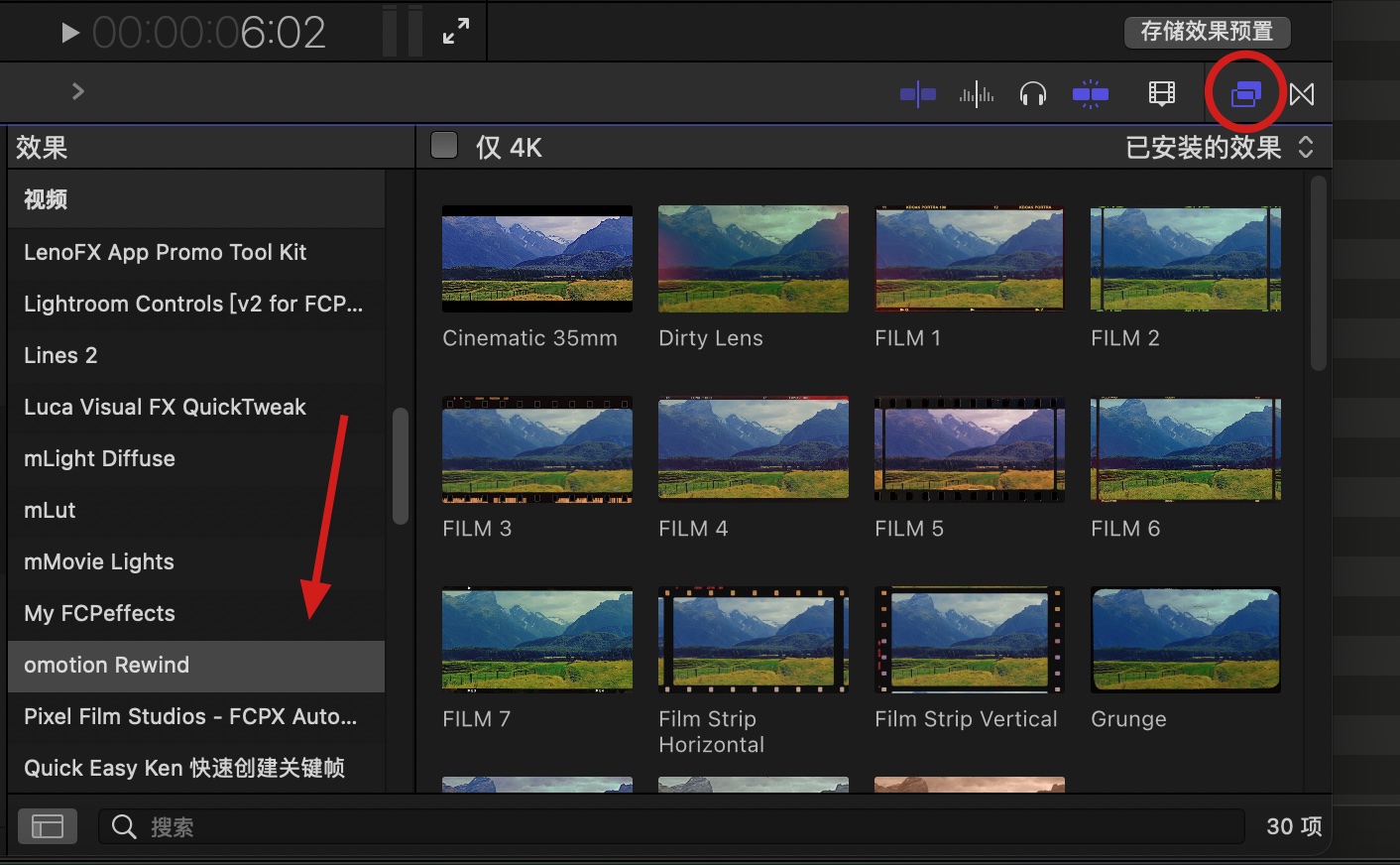Screen dimensions: 1400x865
Task: Select the 视频 category in the effects sidebar
Action: (x=45, y=198)
